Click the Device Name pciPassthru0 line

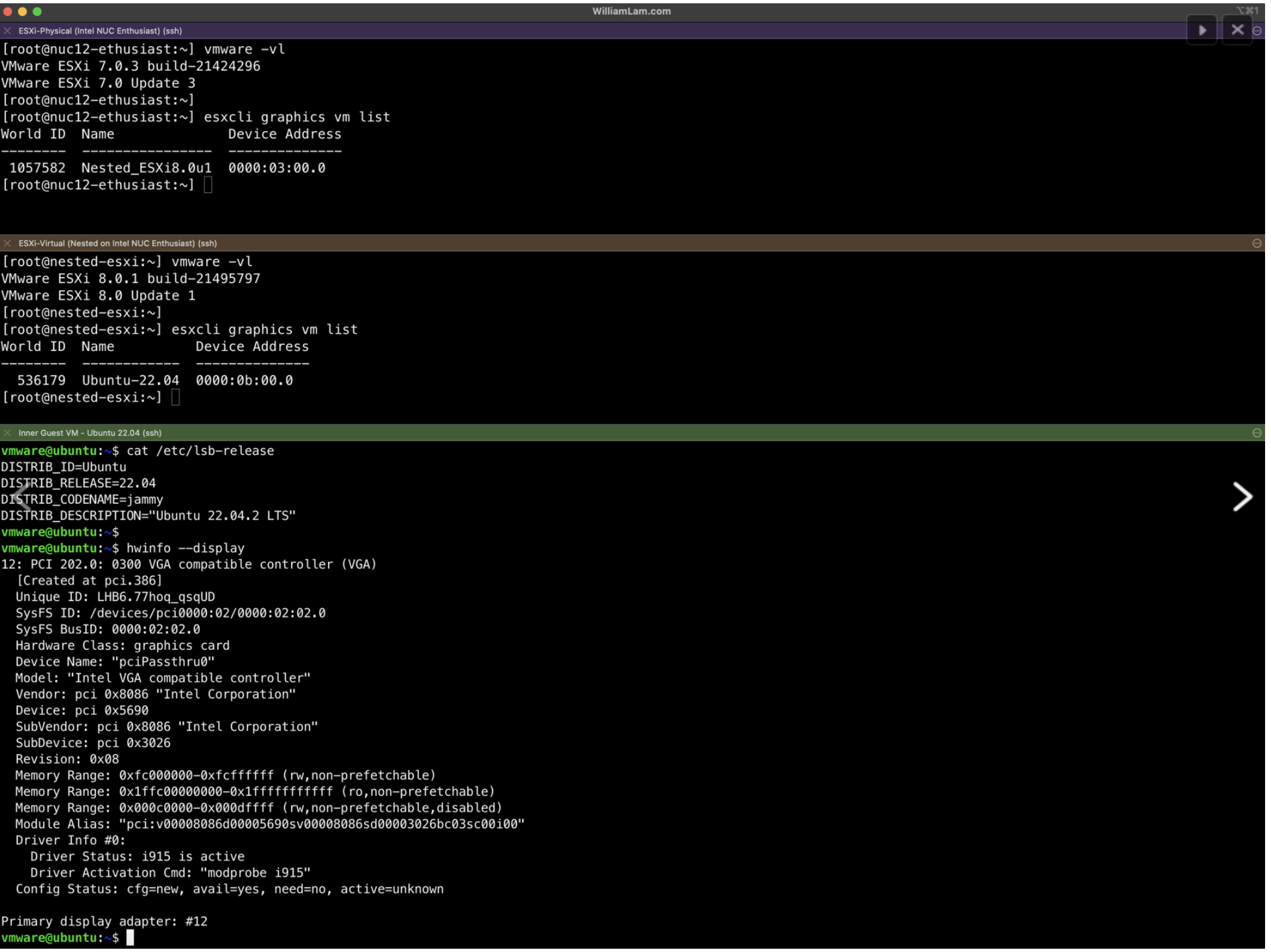tap(115, 664)
